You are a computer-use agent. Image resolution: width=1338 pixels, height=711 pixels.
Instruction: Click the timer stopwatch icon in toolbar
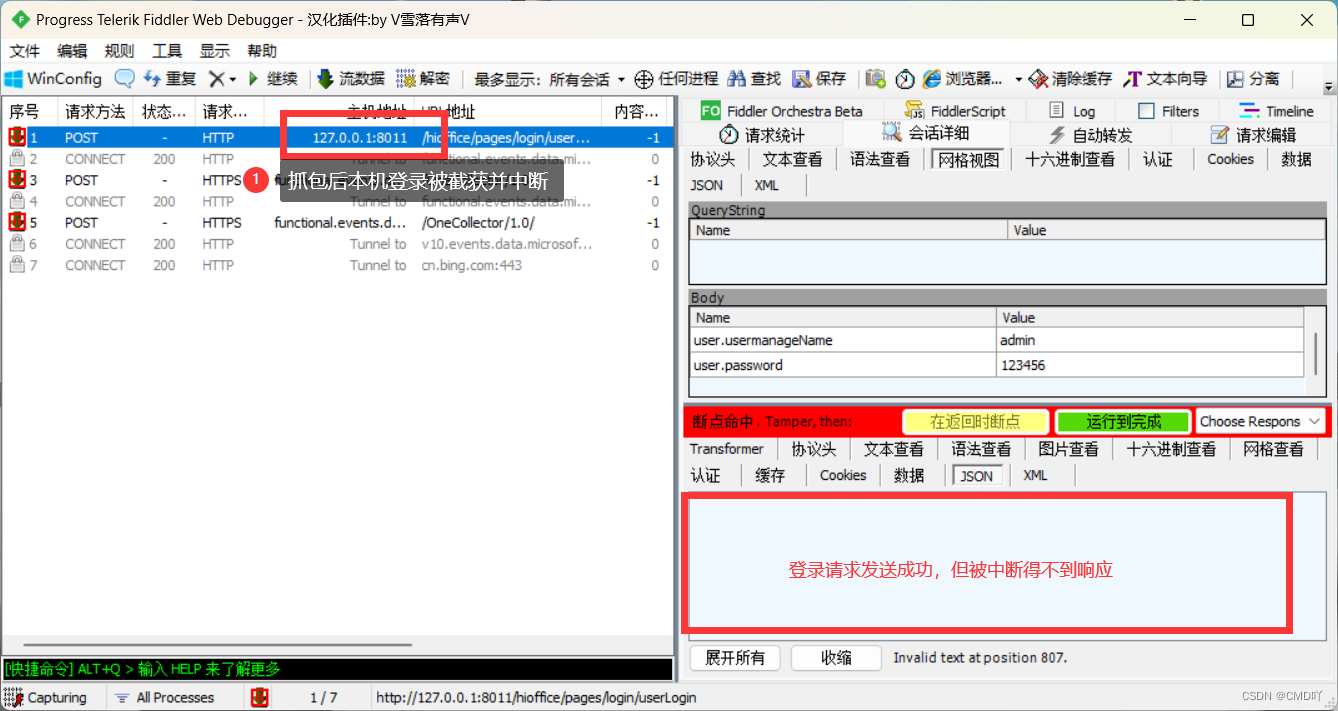click(905, 78)
